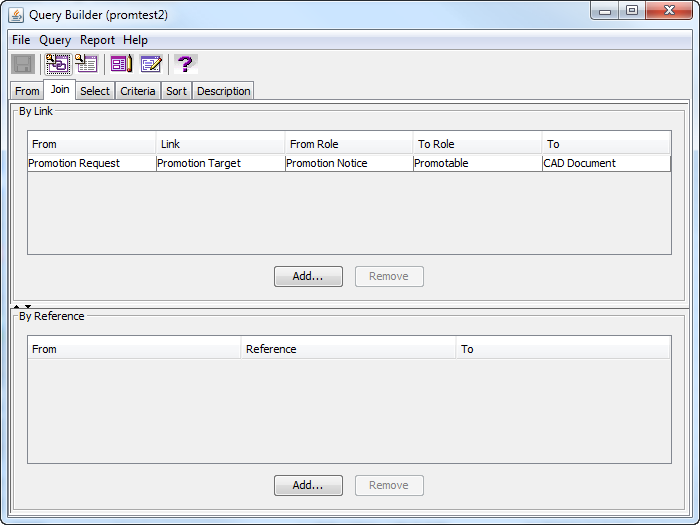
Task: Select the Promotable cell
Action: click(478, 163)
